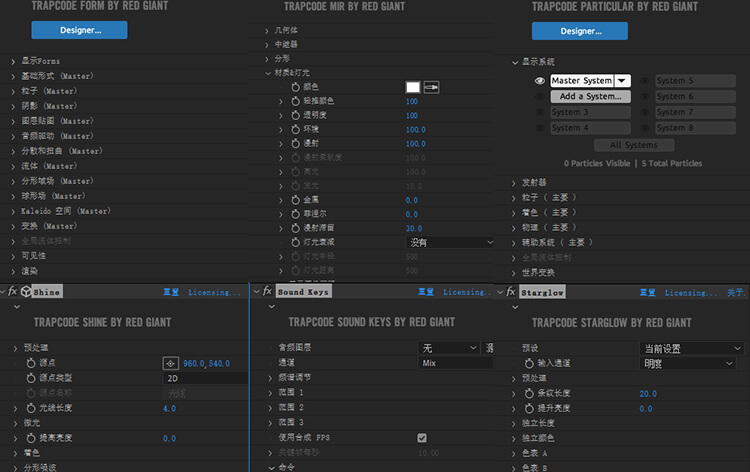Expand 可见性 in Form panel
The height and width of the screenshot is (472, 750).
13,256
